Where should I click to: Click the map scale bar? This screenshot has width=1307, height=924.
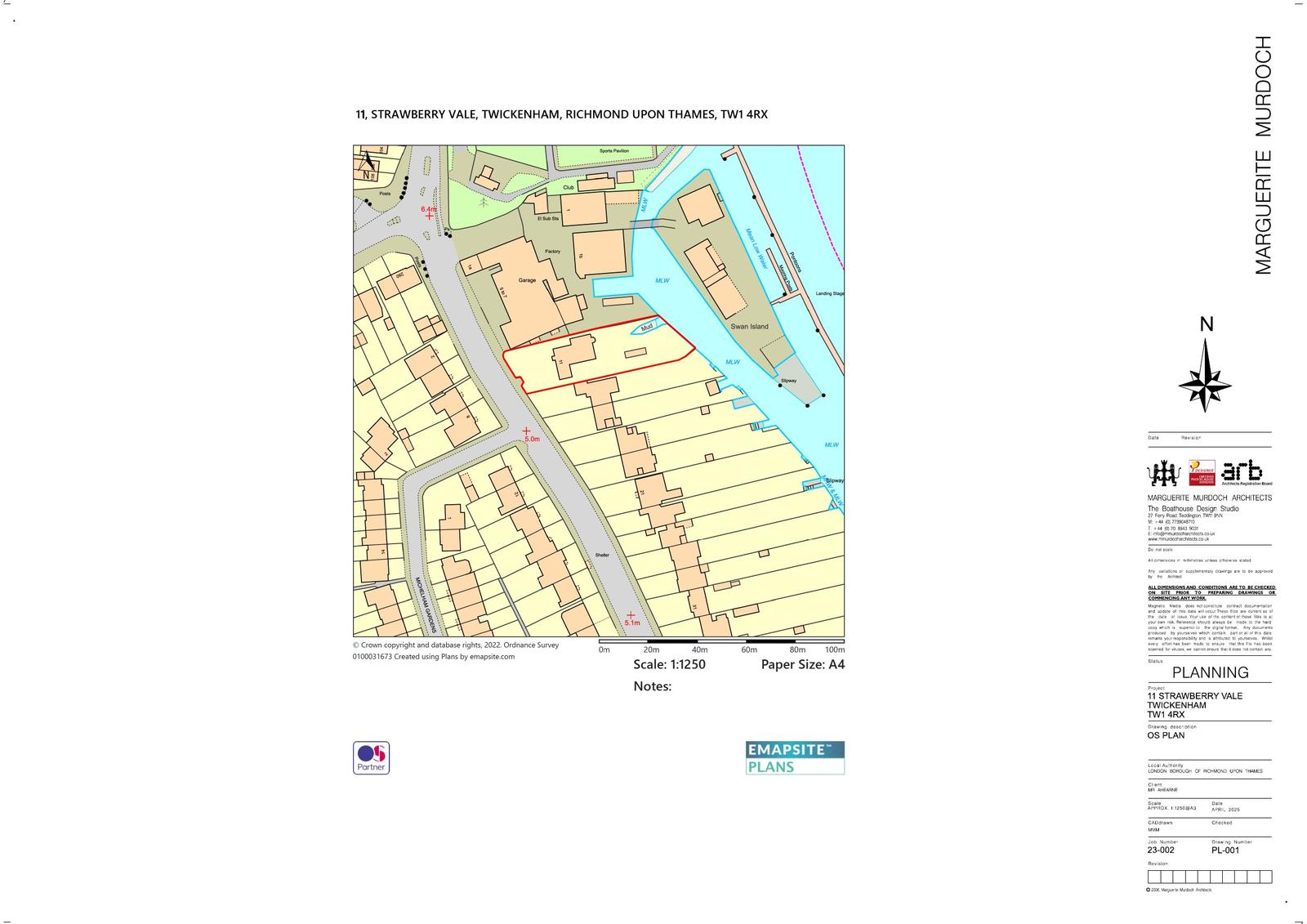(721, 641)
